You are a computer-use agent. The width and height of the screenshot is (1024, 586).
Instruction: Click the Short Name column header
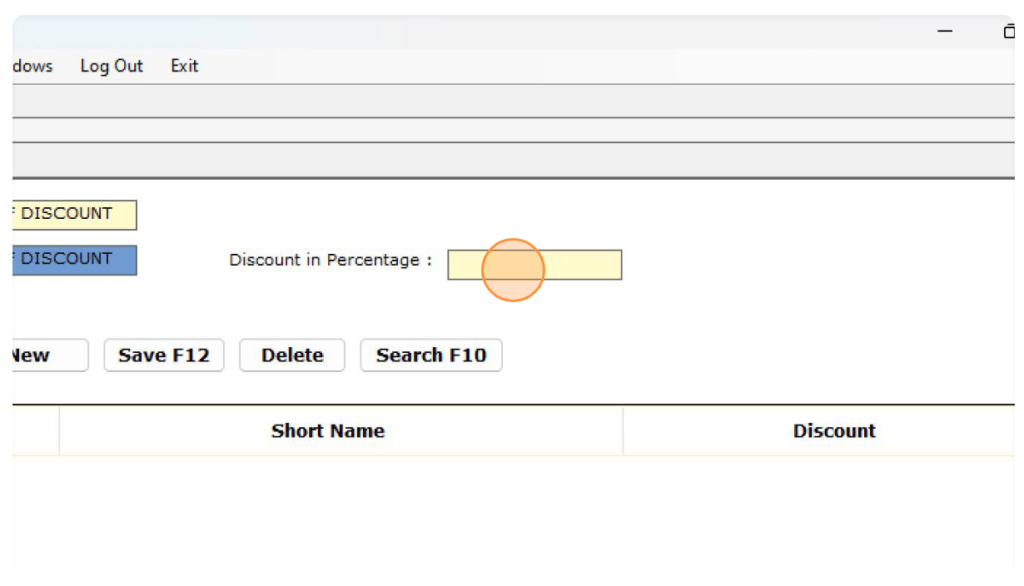pos(328,431)
